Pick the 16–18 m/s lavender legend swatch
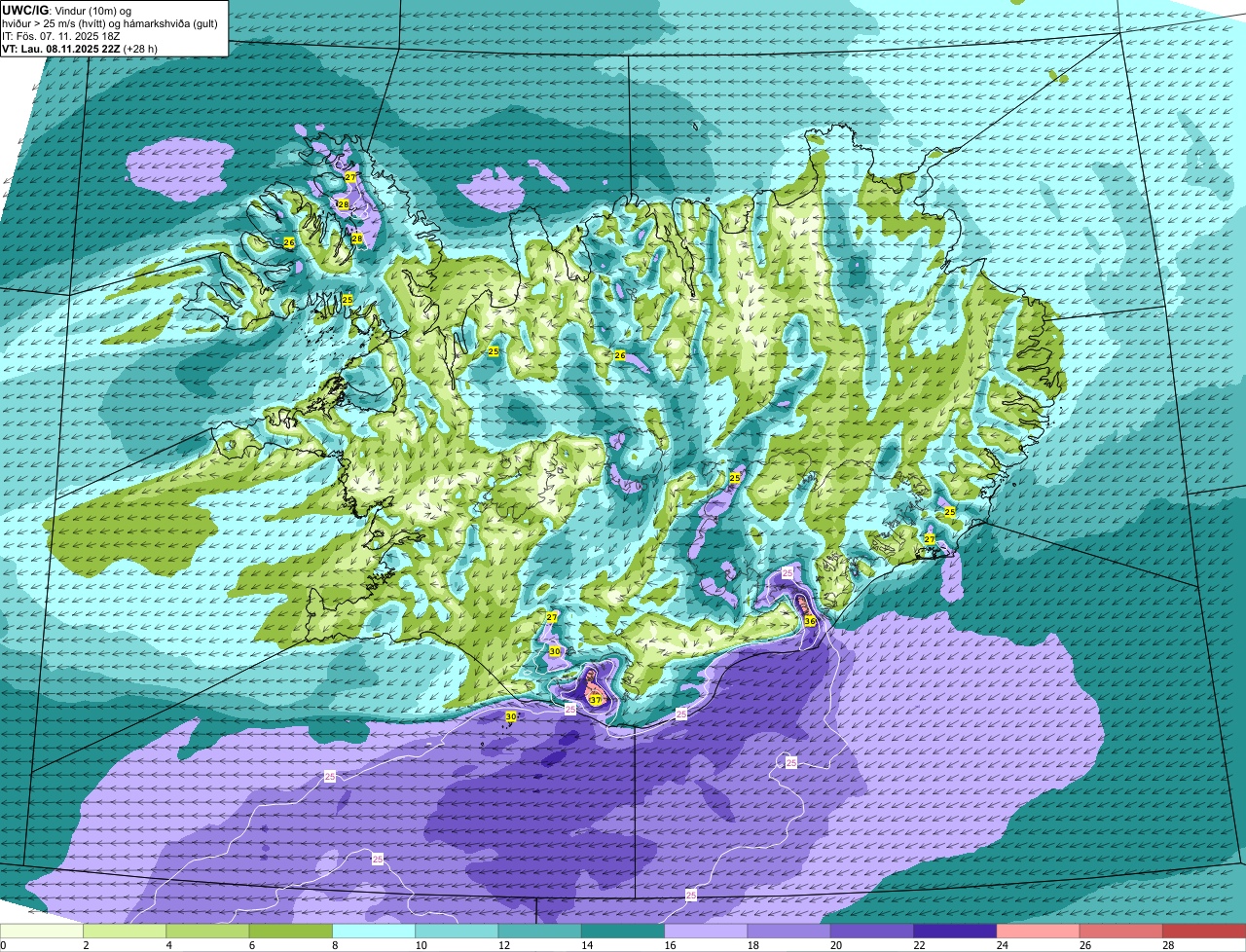The image size is (1246, 952). coord(706,931)
